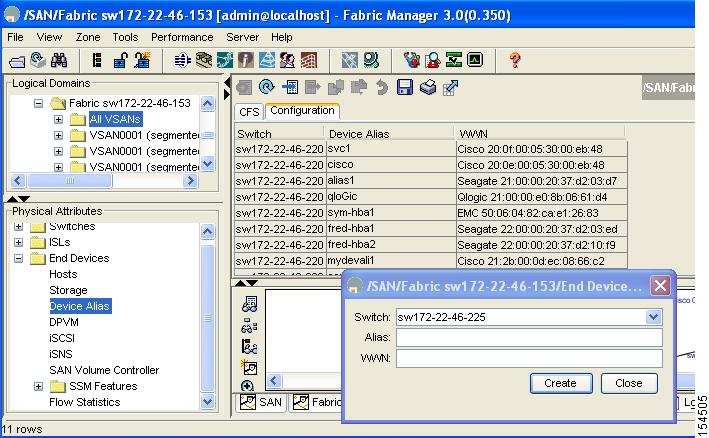
Task: Expand the SSM Features folder
Action: pos(38,386)
